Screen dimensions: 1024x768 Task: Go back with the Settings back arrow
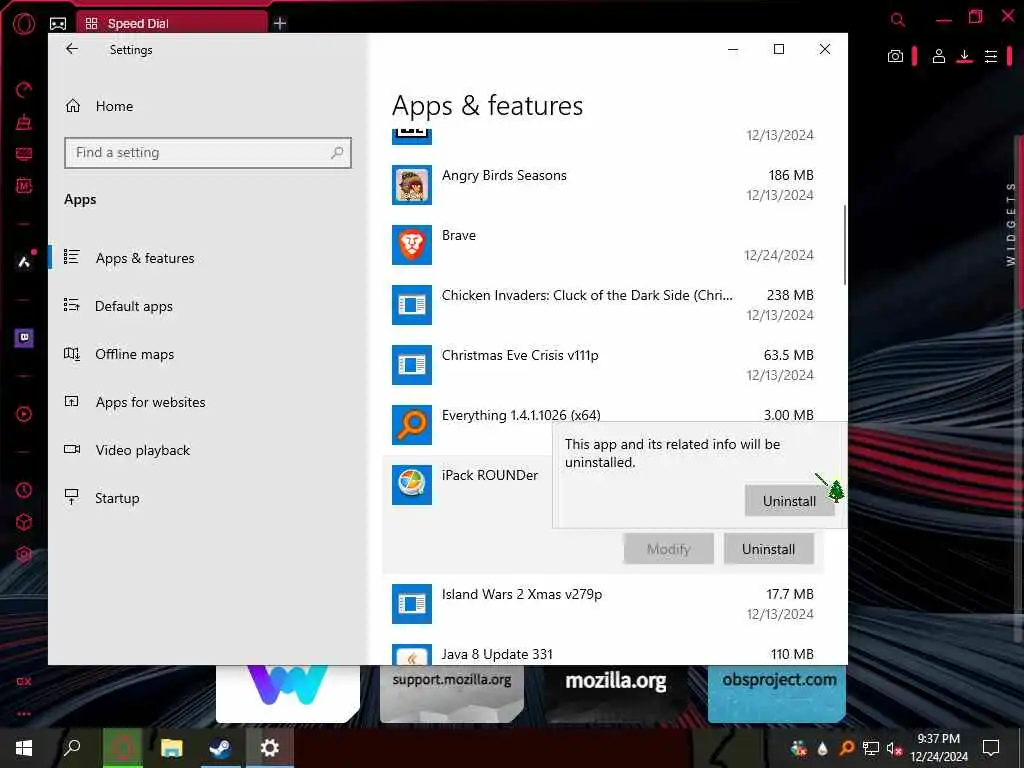(72, 49)
